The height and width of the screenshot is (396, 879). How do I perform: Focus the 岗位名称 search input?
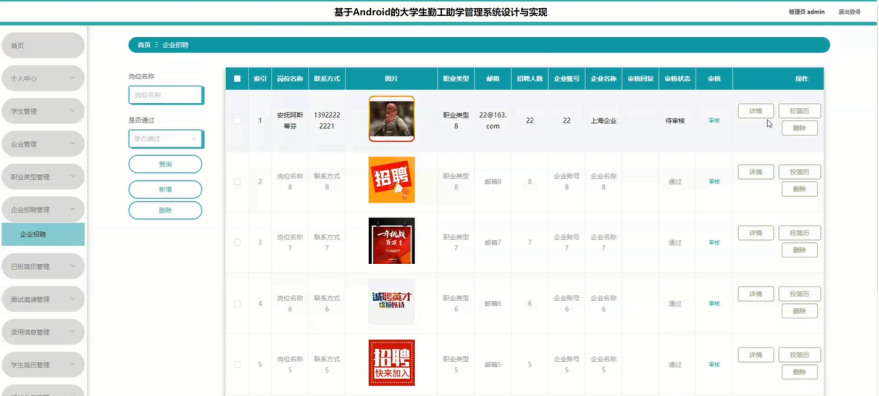(x=166, y=95)
